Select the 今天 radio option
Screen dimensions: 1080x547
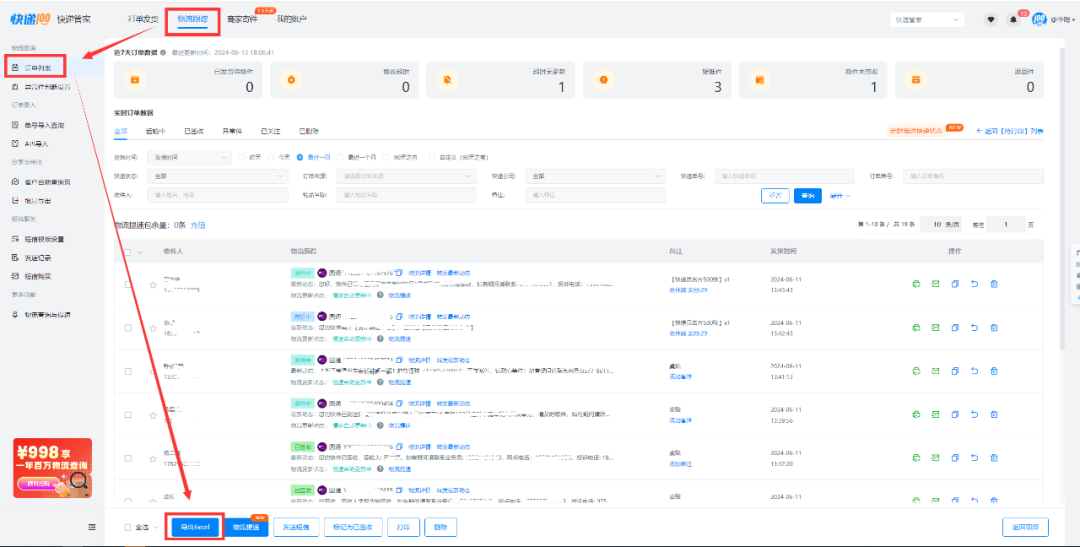271,157
